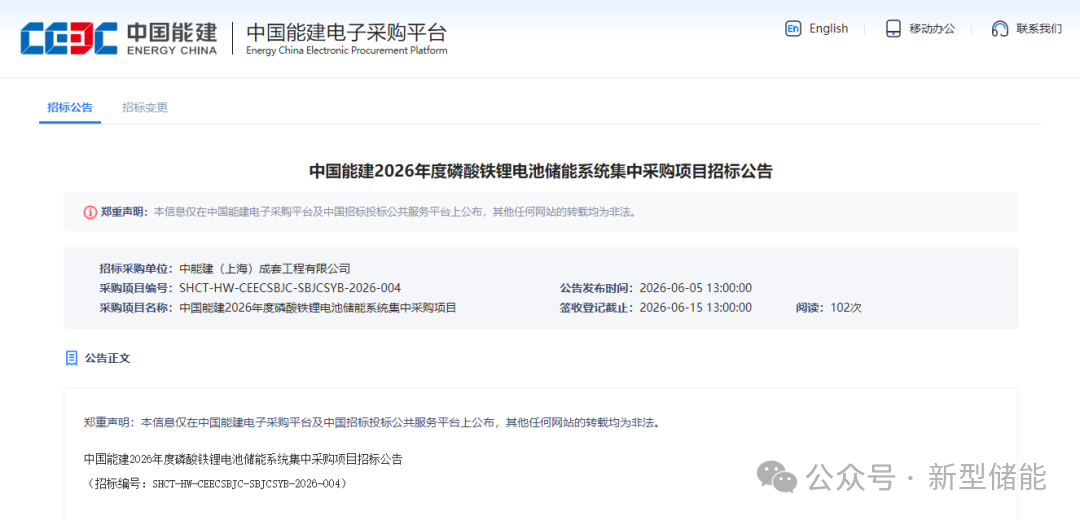Click the mobile office phone icon
The width and height of the screenshot is (1080, 520).
click(893, 29)
